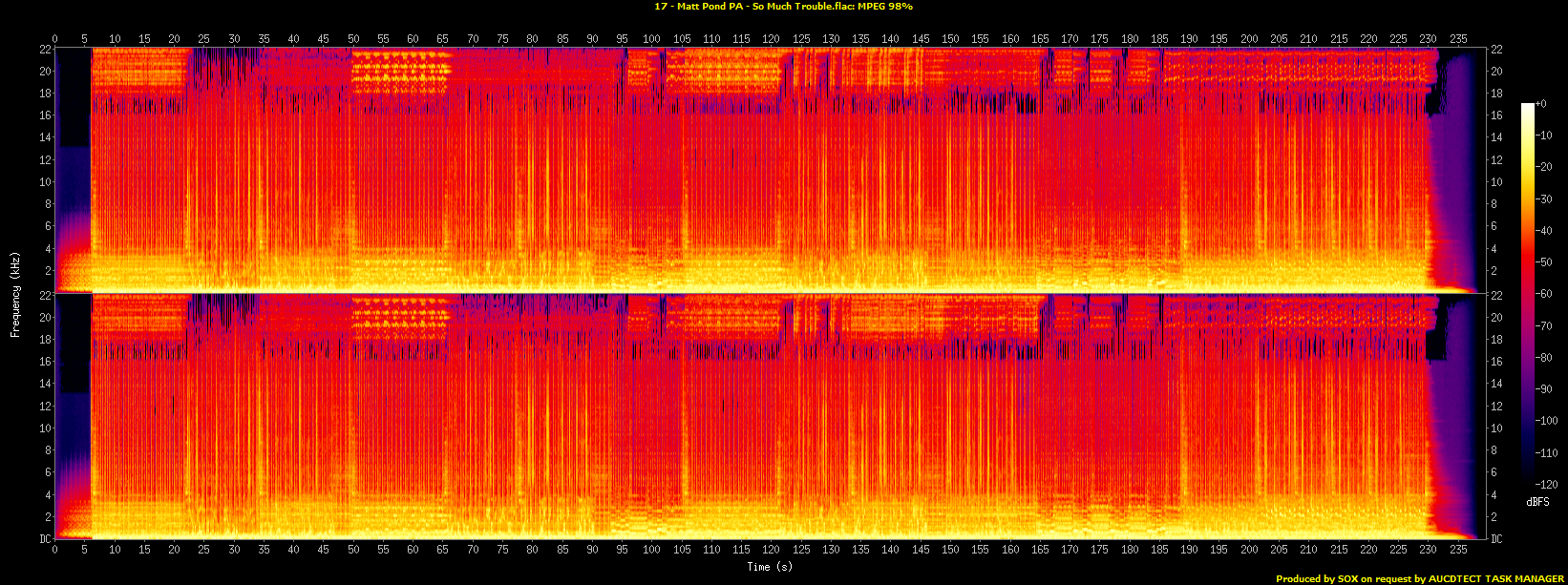Click the '-40' value on the dBFS scale
The width and height of the screenshot is (1568, 585).
pos(1543,231)
